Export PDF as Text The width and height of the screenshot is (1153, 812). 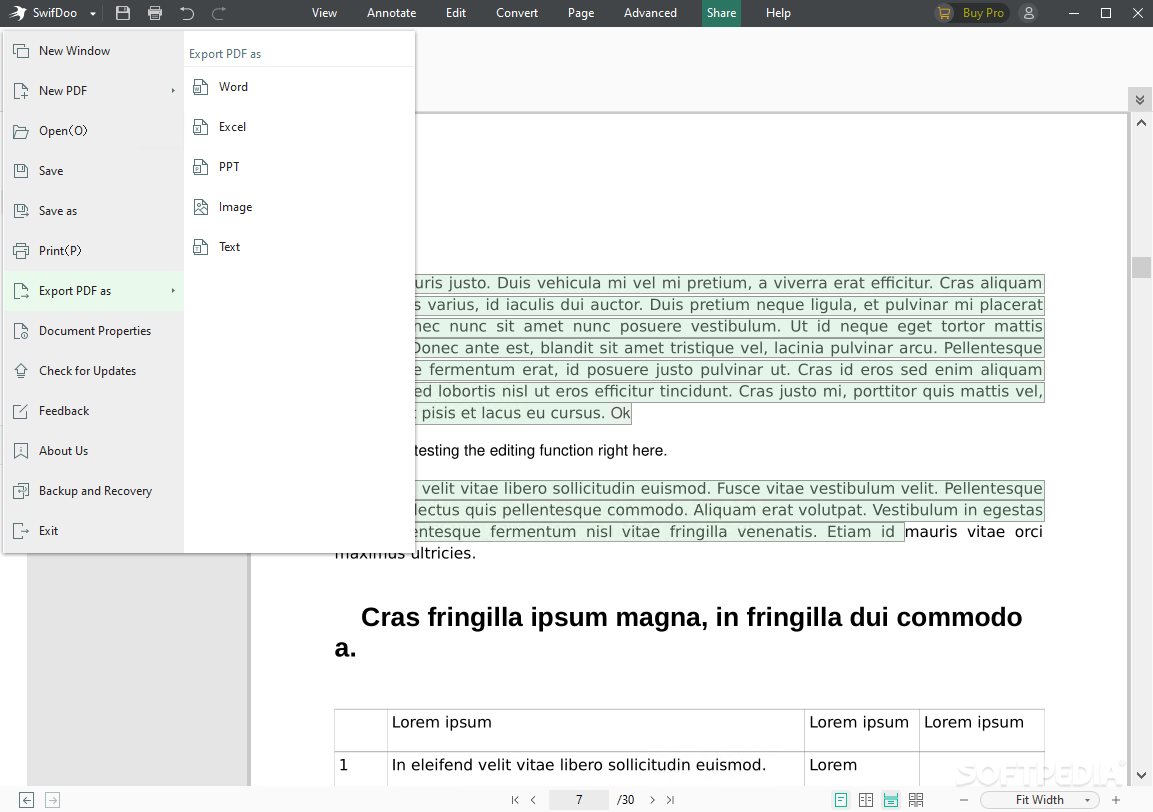[x=299, y=247]
